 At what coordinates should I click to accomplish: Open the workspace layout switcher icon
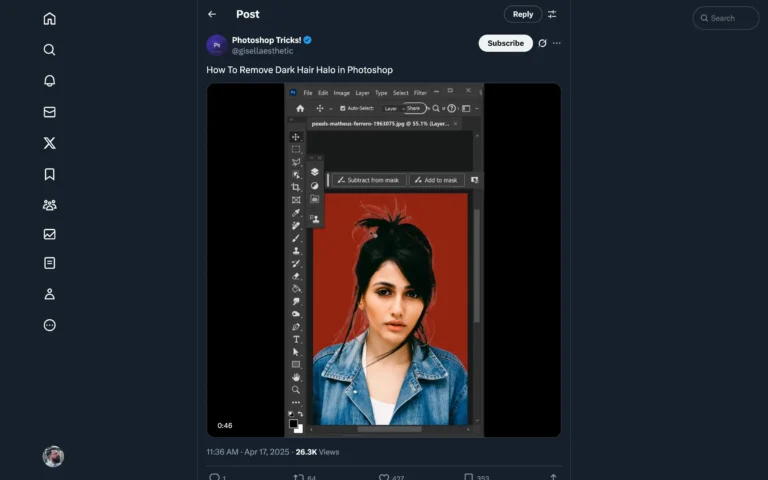click(x=466, y=108)
